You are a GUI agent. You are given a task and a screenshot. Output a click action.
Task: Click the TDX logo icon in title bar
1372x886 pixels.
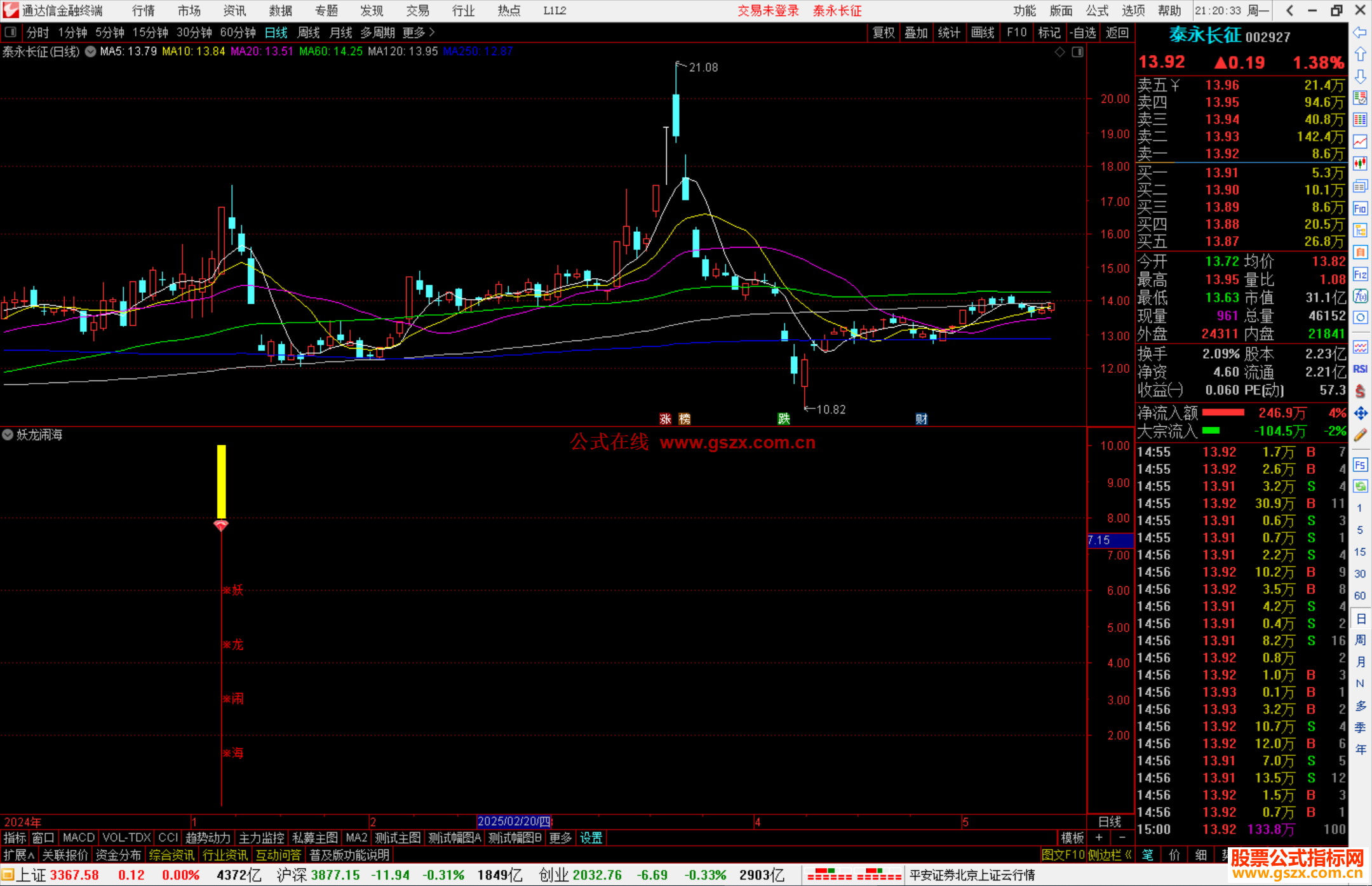coord(11,10)
